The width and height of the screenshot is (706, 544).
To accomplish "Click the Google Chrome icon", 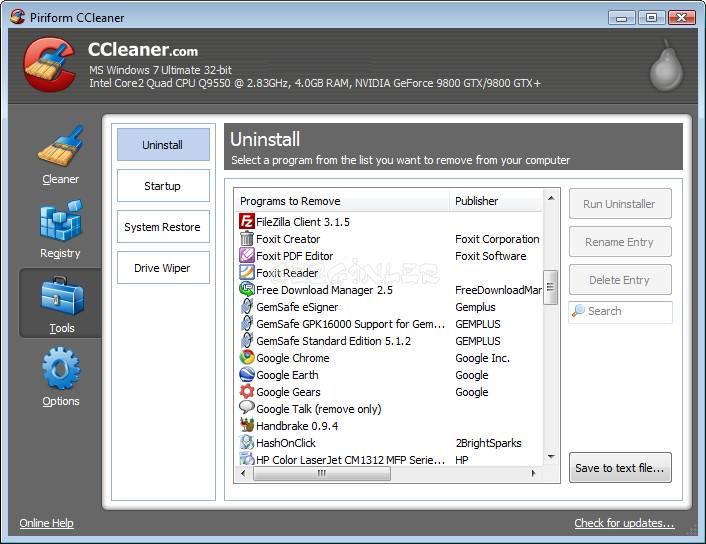I will pos(247,358).
